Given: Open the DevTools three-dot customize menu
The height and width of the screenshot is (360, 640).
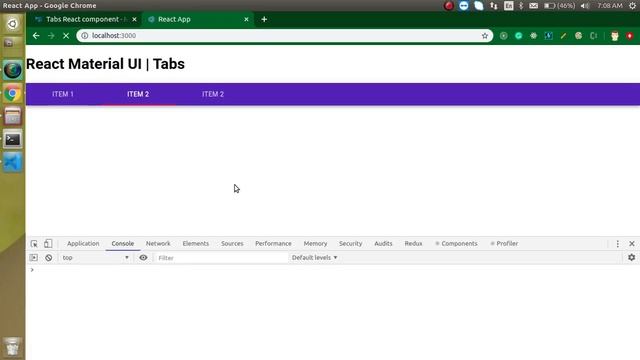Looking at the screenshot, I should 617,244.
